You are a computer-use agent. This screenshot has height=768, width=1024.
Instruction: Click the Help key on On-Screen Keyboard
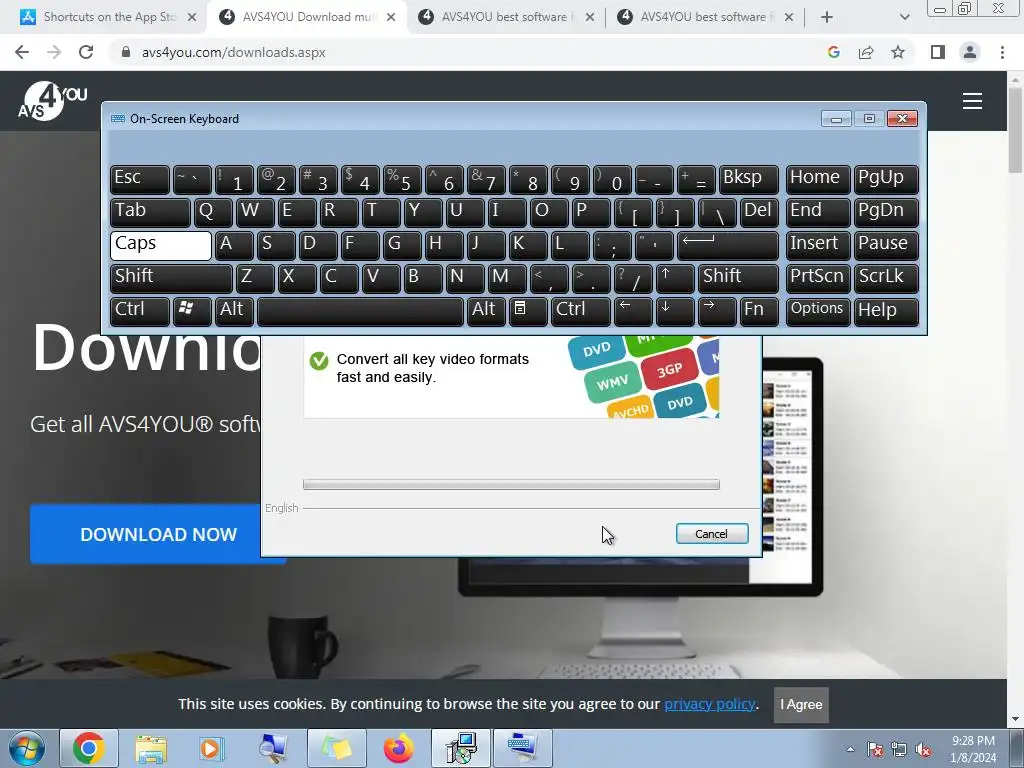(x=886, y=311)
